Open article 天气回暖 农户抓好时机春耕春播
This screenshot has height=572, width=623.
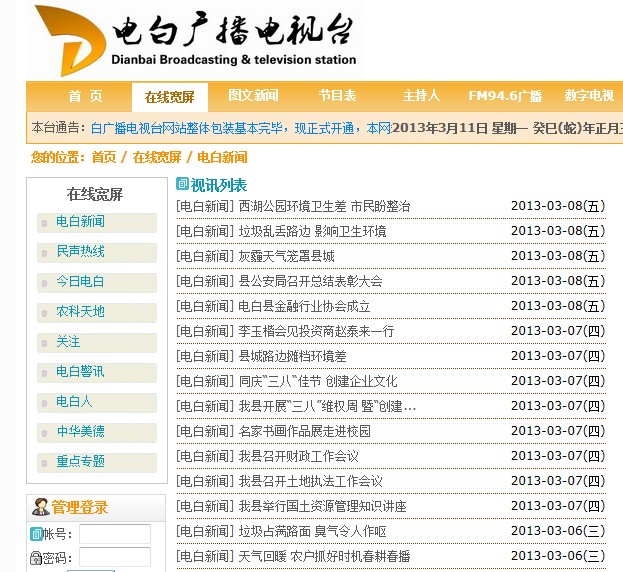pos(324,556)
